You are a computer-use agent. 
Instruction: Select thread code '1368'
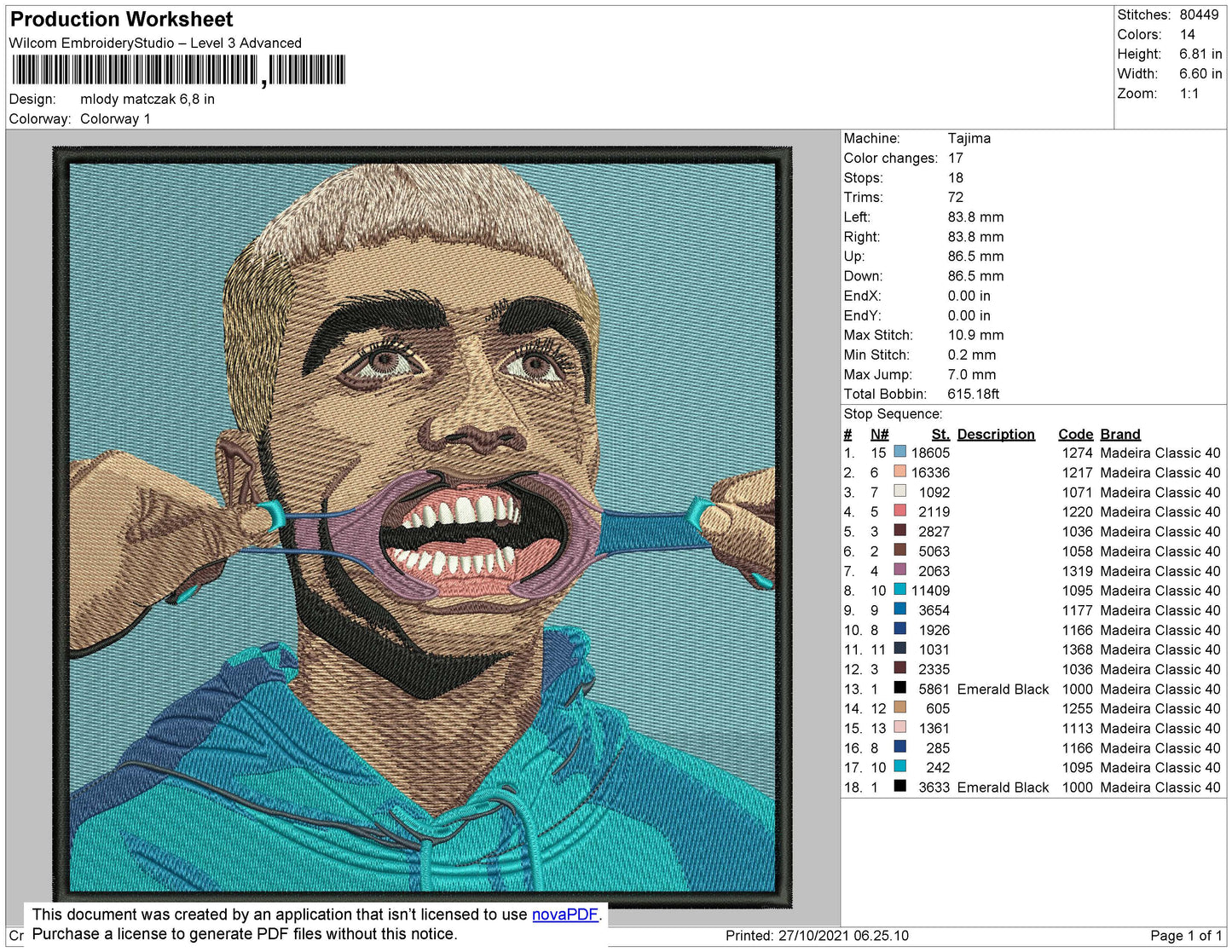1077,649
